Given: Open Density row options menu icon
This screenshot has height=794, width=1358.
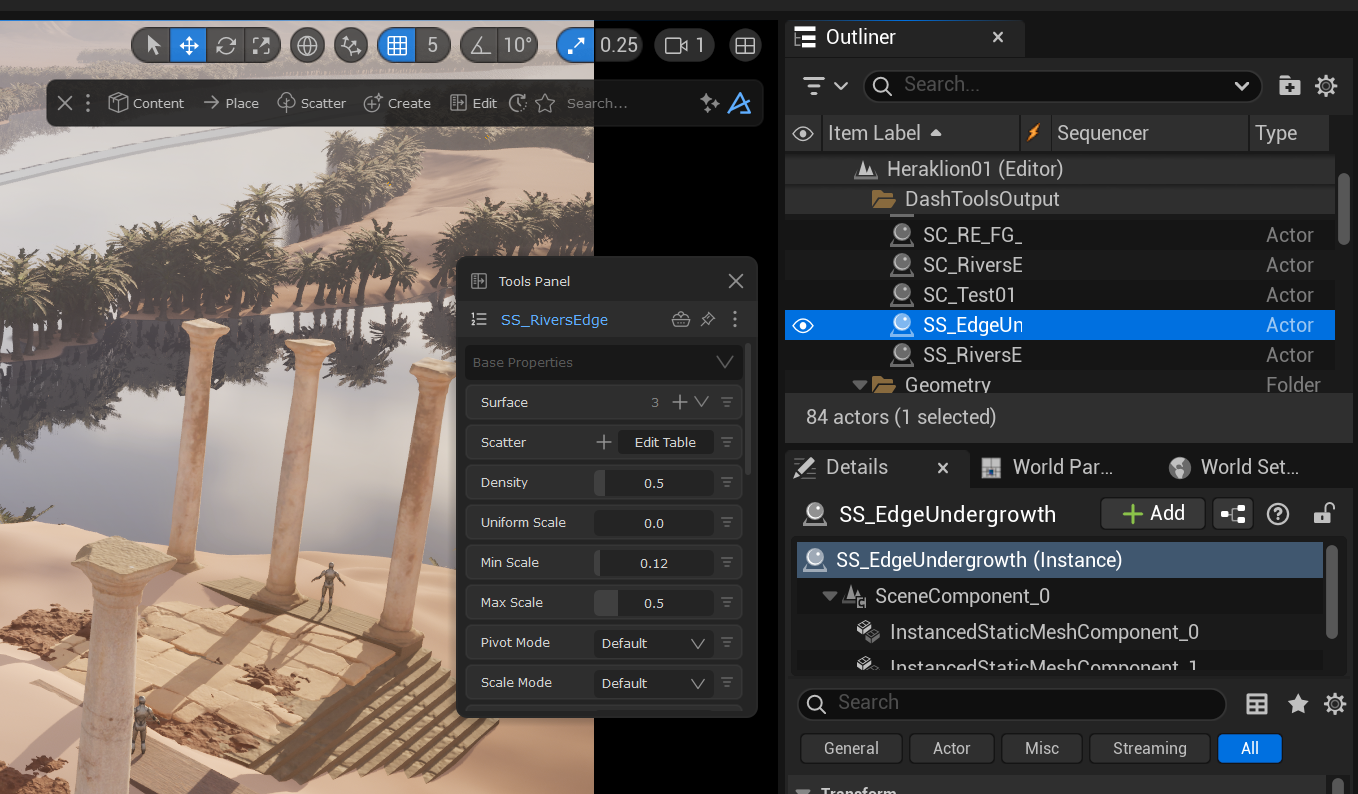Looking at the screenshot, I should tap(727, 482).
